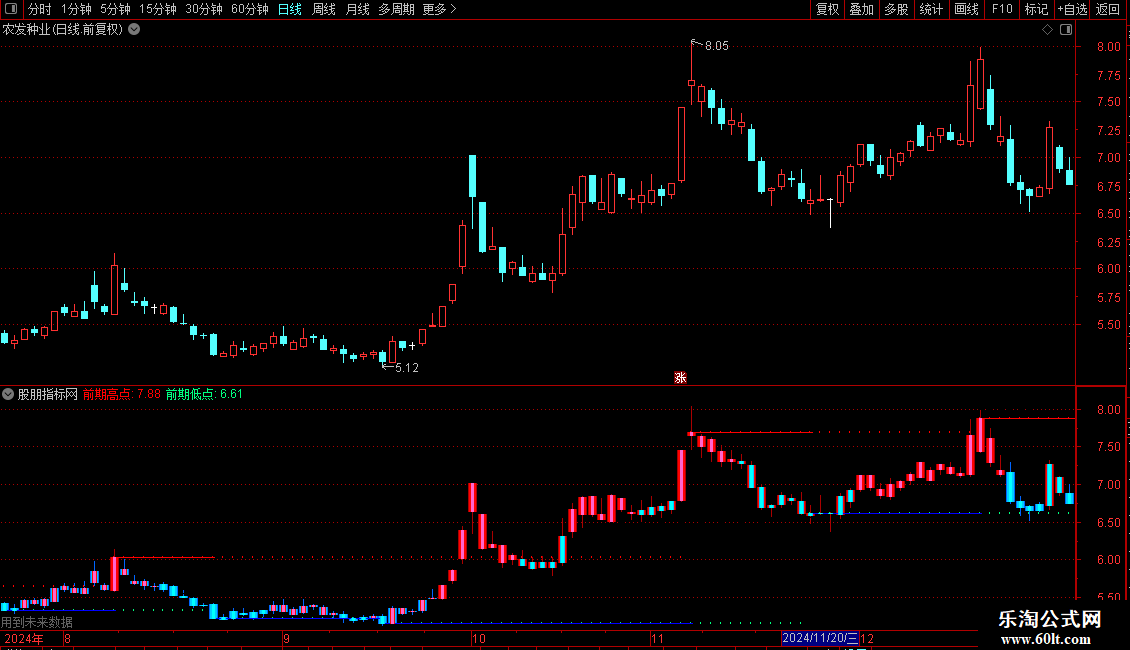This screenshot has height=650, width=1130.
Task: Open 多股 multi-stock view
Action: point(896,9)
